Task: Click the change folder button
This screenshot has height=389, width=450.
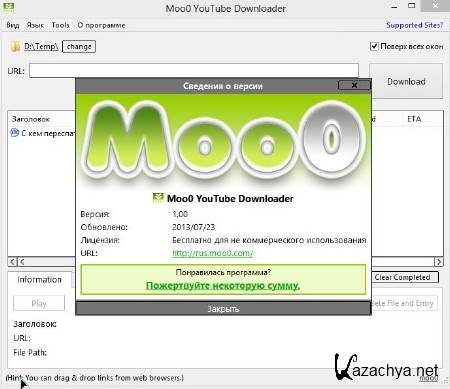Action: (79, 47)
